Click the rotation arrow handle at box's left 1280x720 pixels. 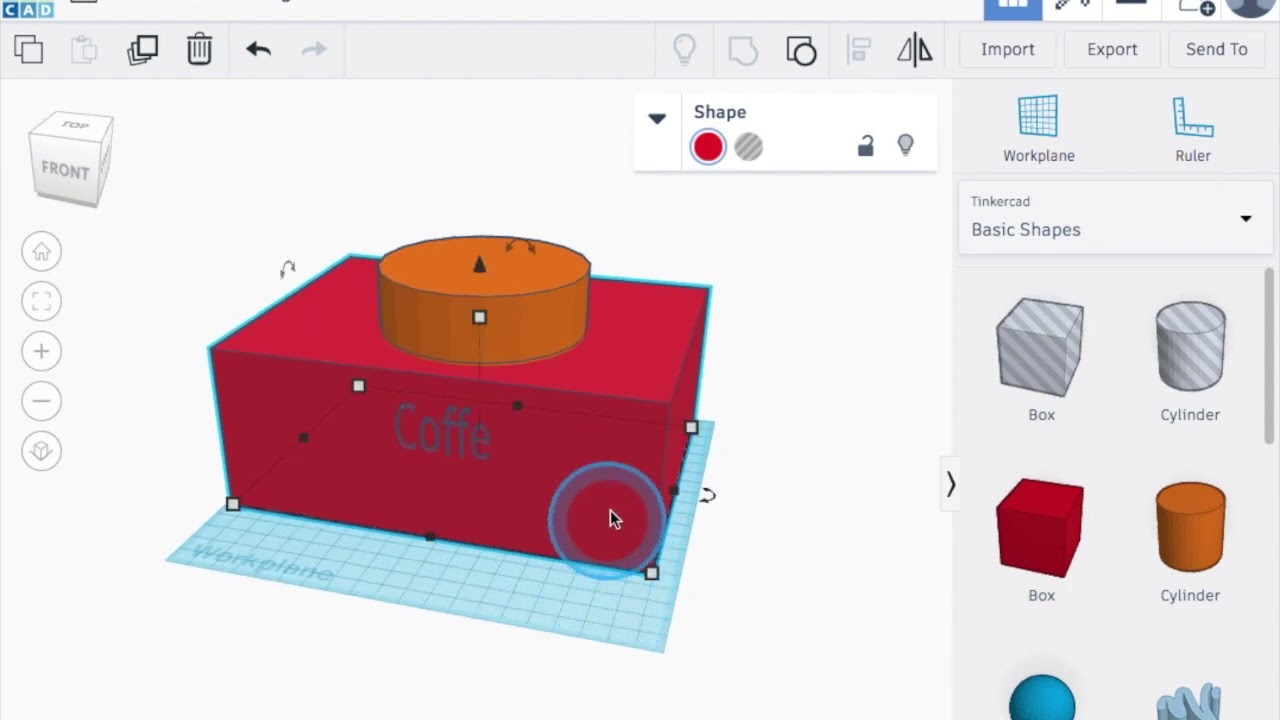(288, 268)
